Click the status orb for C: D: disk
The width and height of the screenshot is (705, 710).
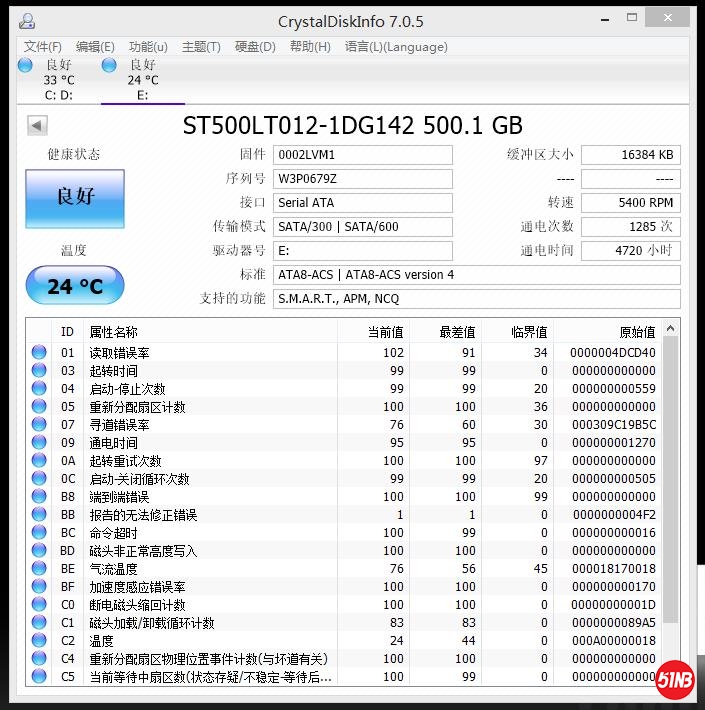pos(26,65)
